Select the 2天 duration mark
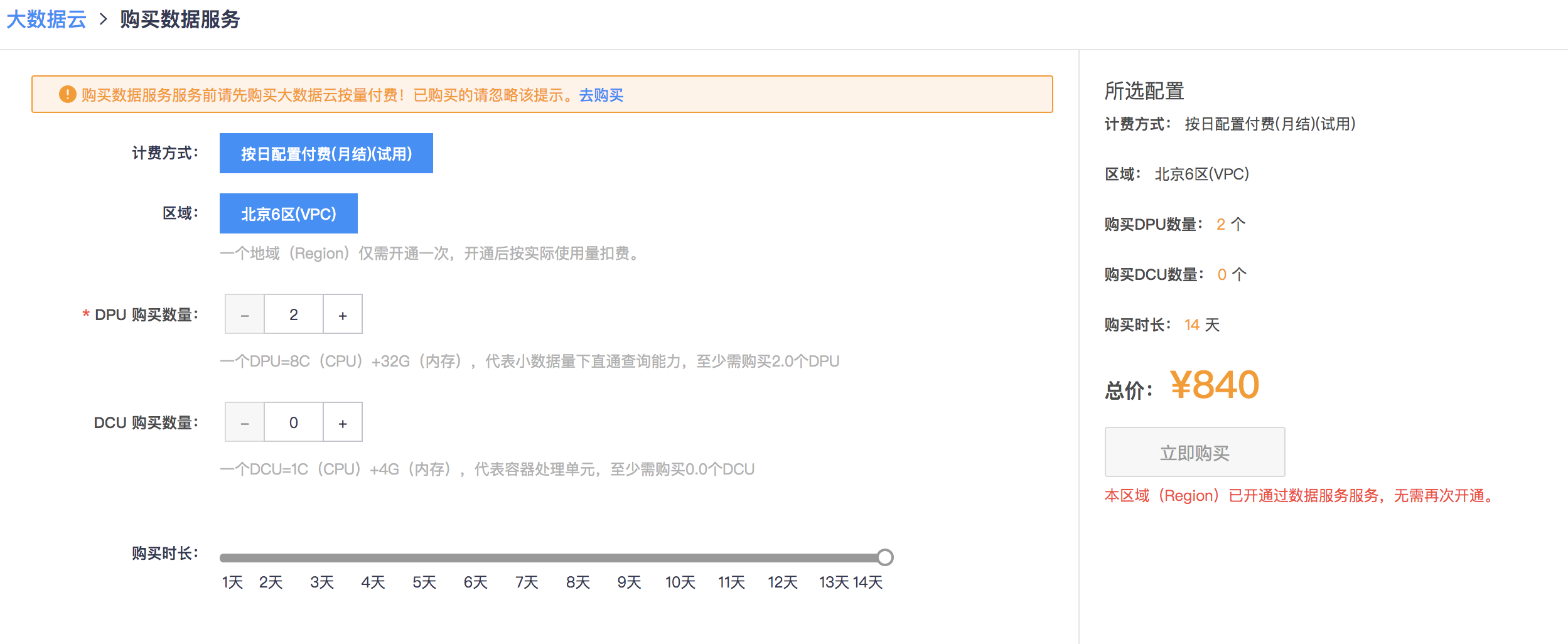 tap(271, 582)
